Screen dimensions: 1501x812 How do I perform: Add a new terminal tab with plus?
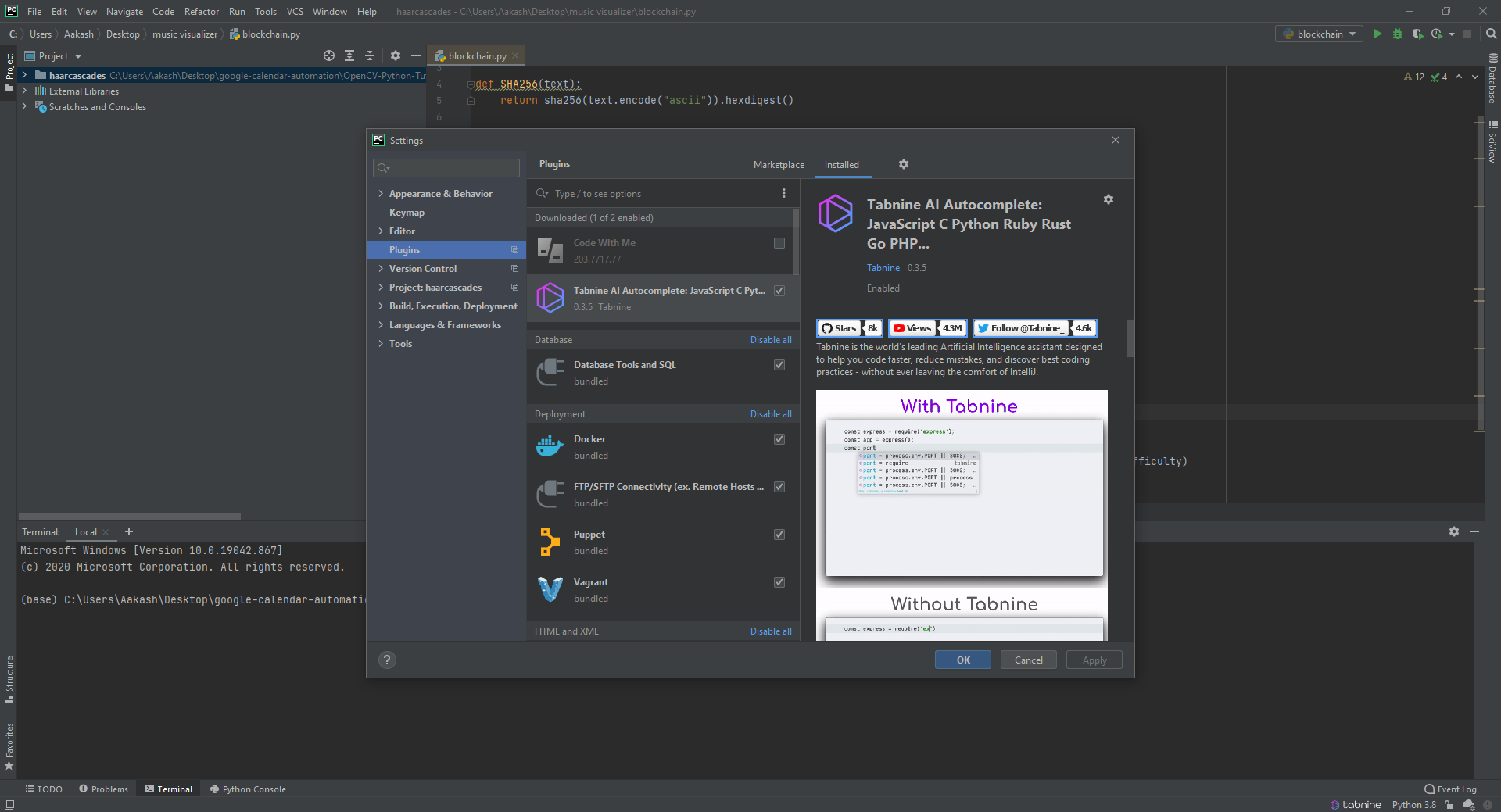click(x=129, y=531)
